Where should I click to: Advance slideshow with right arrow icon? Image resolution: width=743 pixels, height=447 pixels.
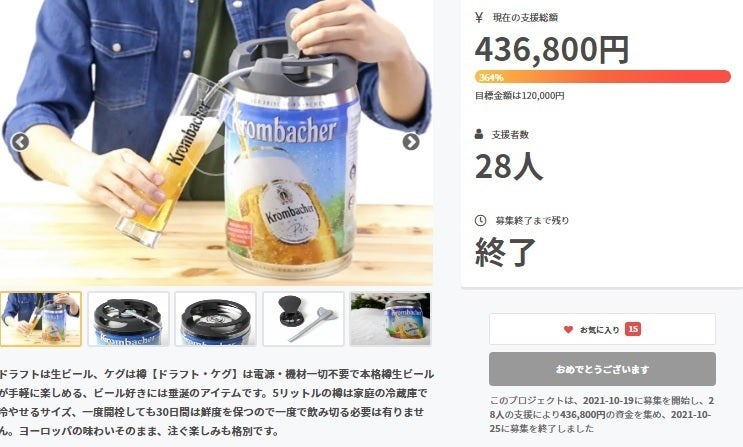tap(411, 142)
